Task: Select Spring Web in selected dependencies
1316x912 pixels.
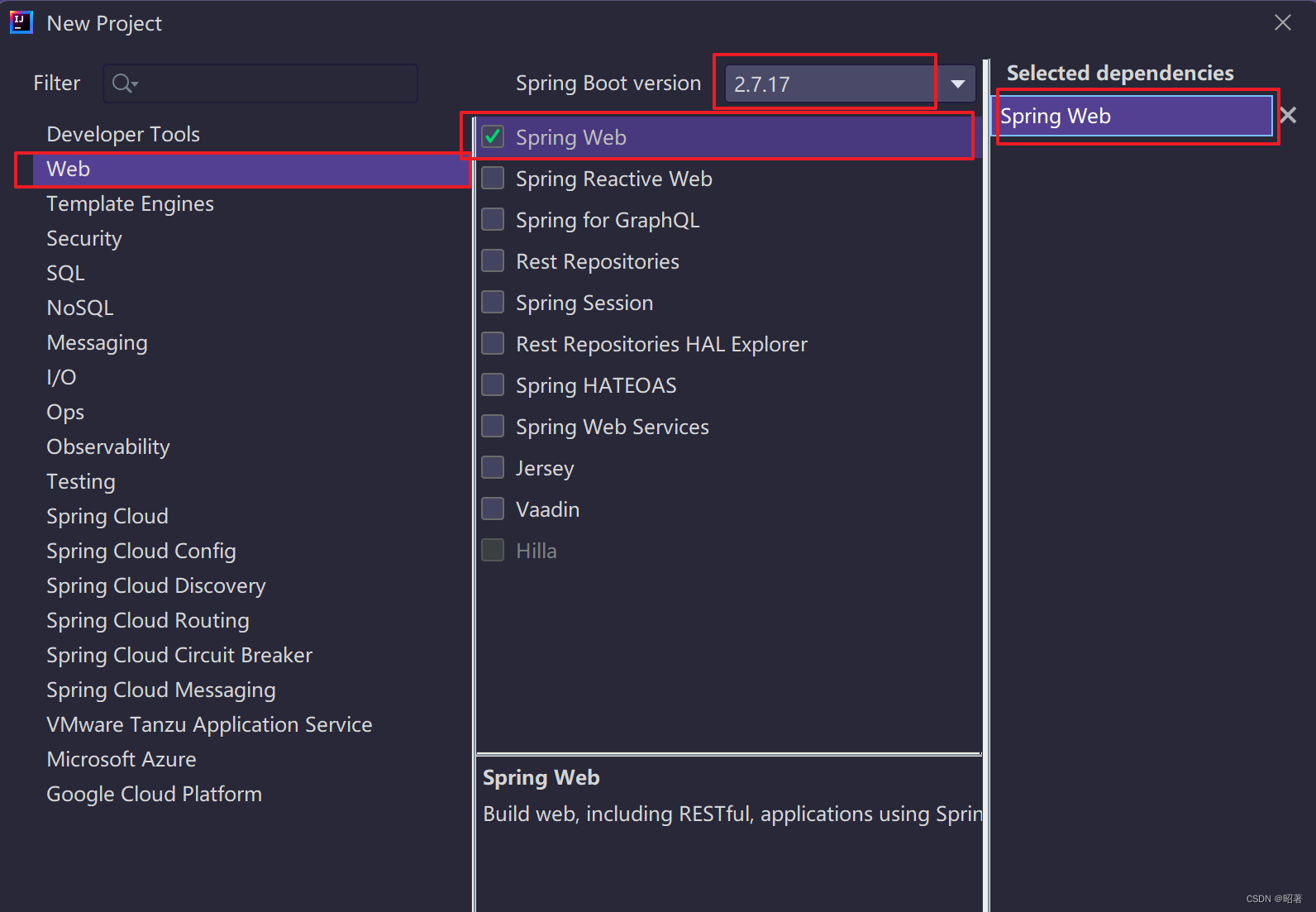Action: [1132, 116]
